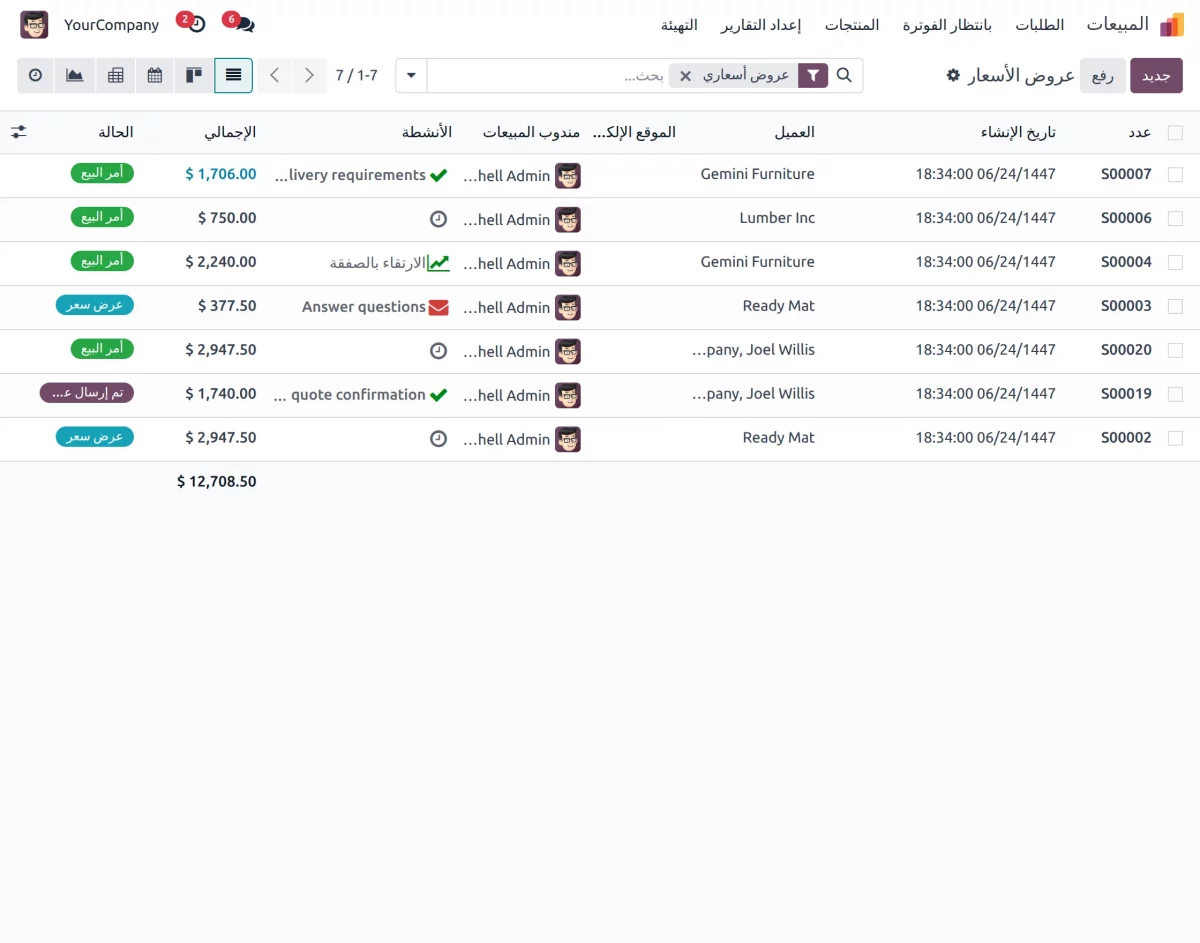1200x943 pixels.
Task: Check the checkbox for order S00002
Action: pyautogui.click(x=1178, y=438)
